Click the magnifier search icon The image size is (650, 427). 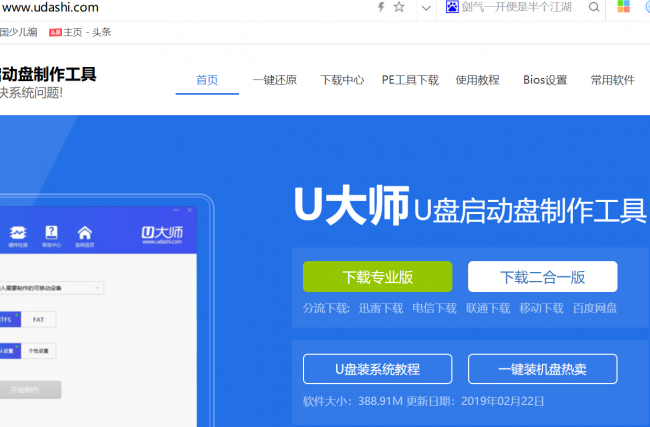(x=594, y=7)
